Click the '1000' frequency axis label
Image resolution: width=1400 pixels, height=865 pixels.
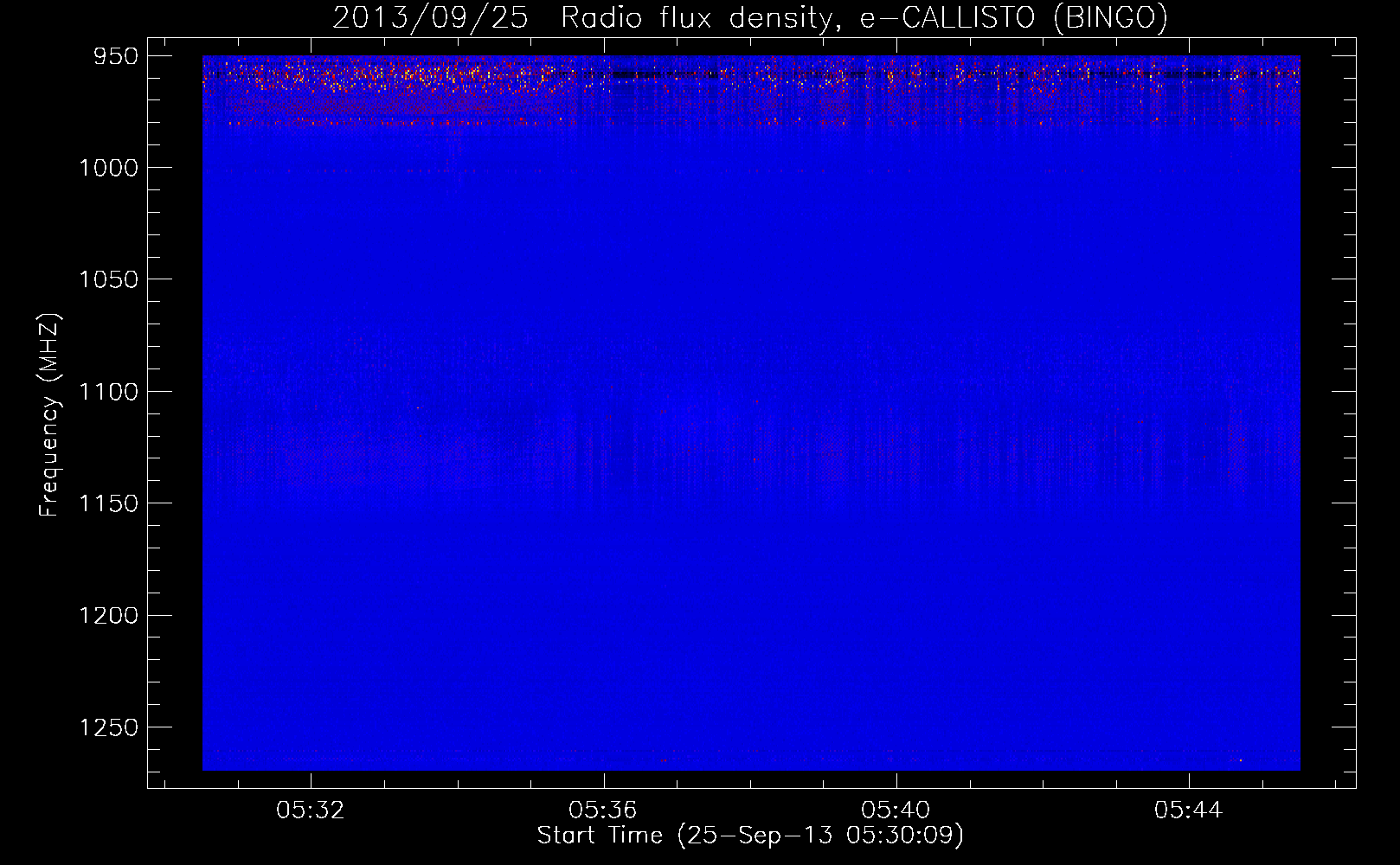pyautogui.click(x=109, y=168)
